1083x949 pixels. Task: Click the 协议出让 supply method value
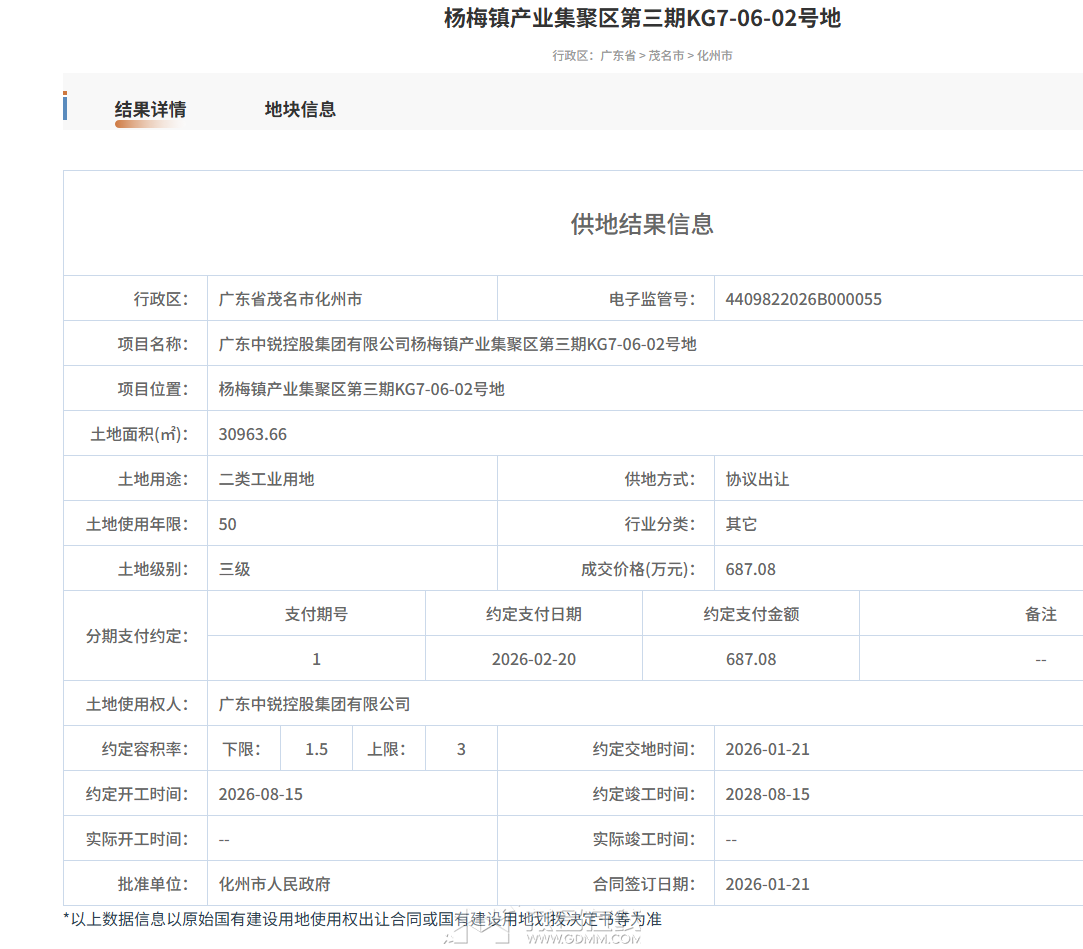(x=757, y=479)
